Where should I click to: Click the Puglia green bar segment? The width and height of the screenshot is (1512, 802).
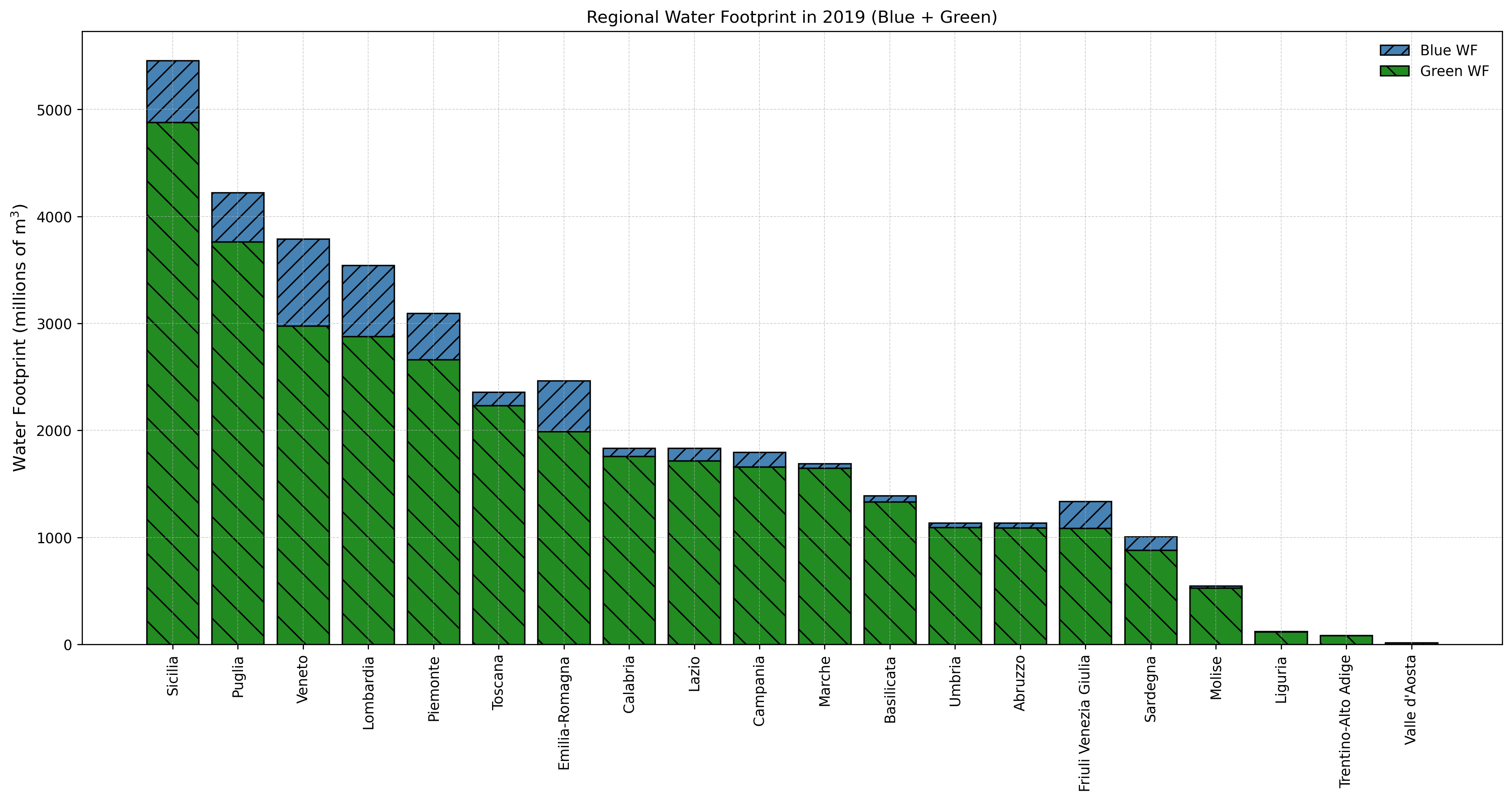pyautogui.click(x=238, y=443)
